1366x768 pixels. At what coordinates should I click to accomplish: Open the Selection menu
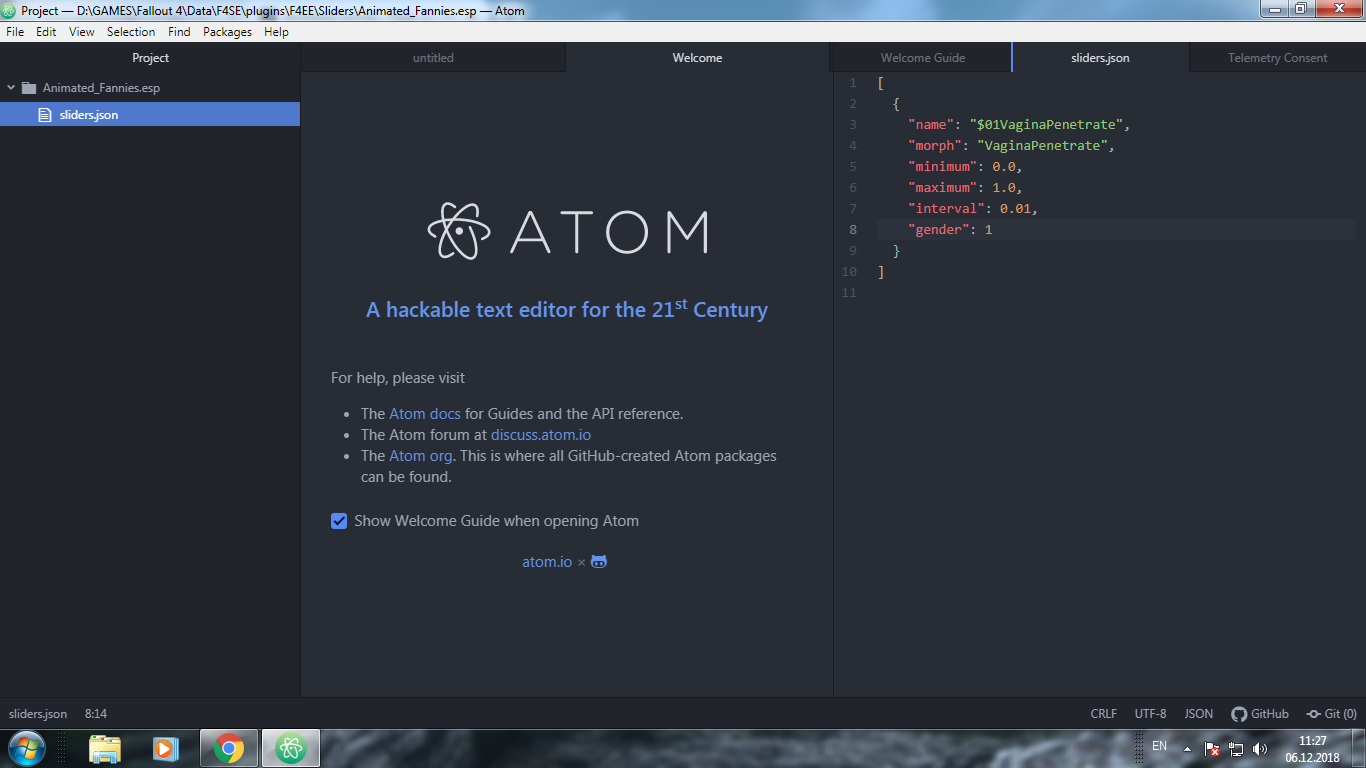(131, 32)
